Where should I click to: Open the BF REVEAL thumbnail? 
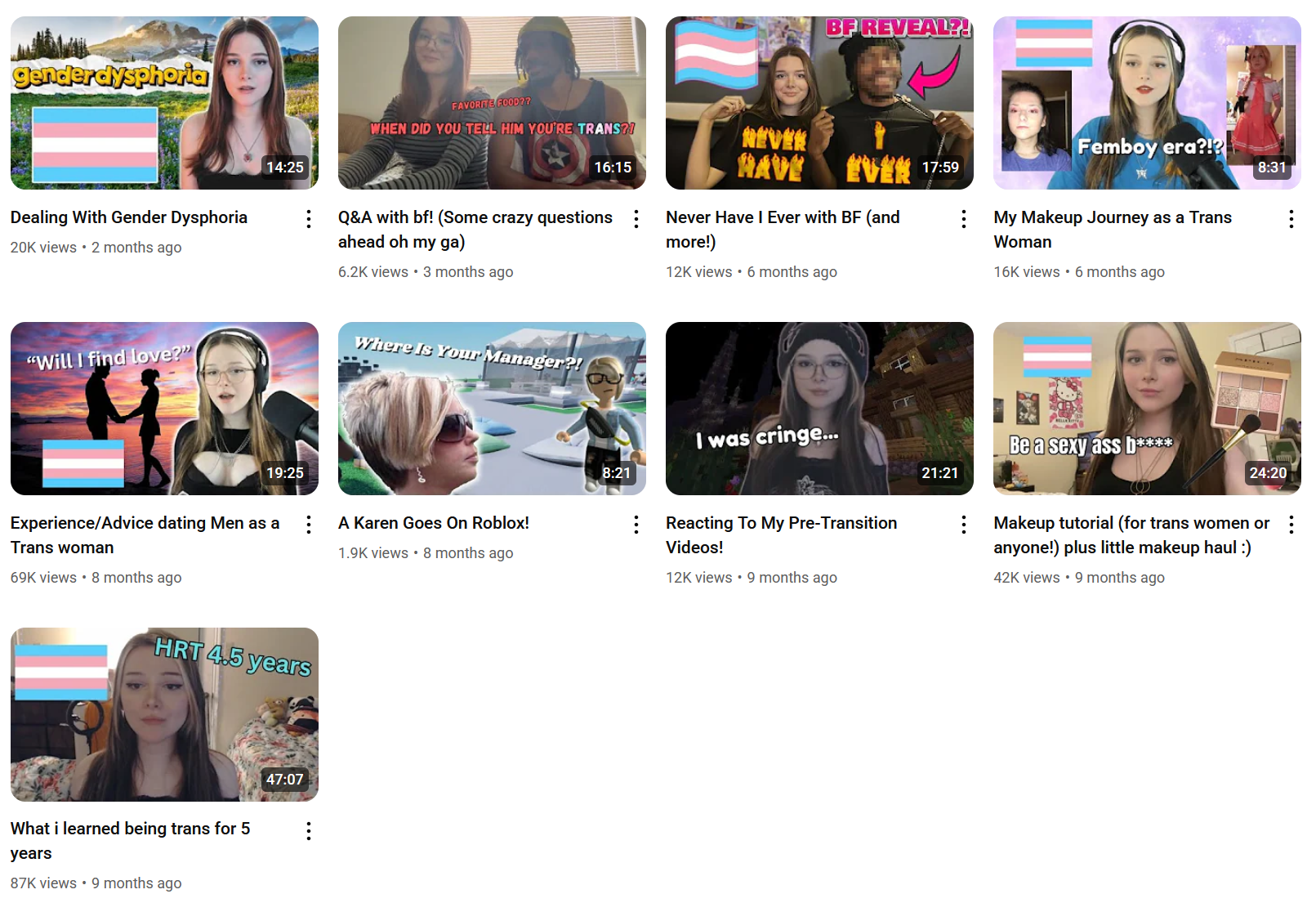click(x=819, y=103)
